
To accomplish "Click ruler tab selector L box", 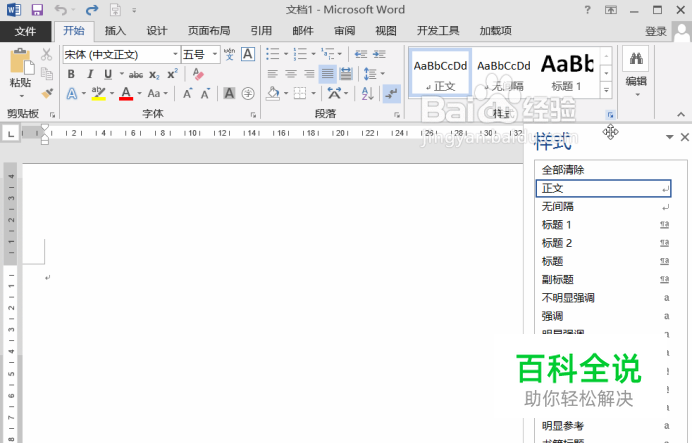I will tap(11, 133).
